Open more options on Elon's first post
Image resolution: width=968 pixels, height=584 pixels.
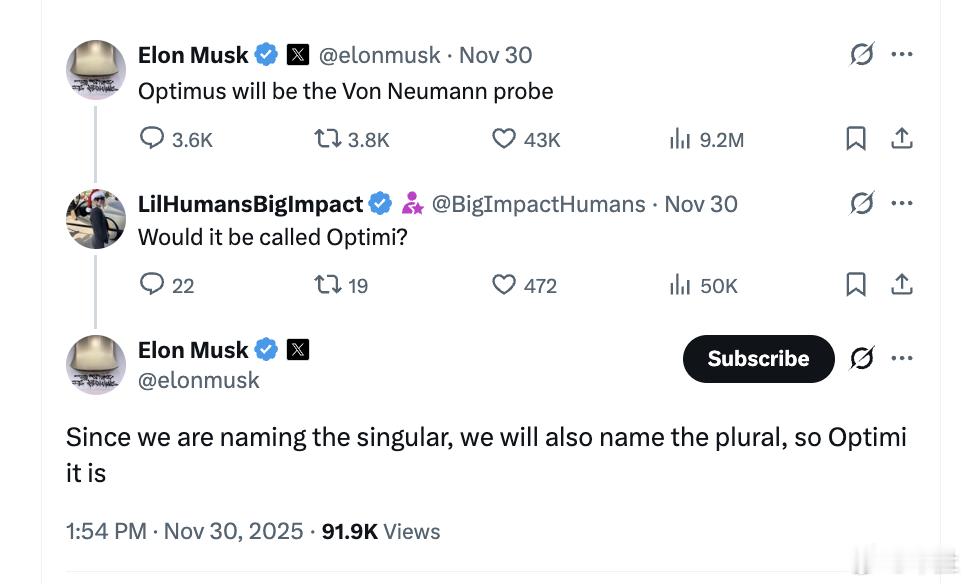pos(902,55)
